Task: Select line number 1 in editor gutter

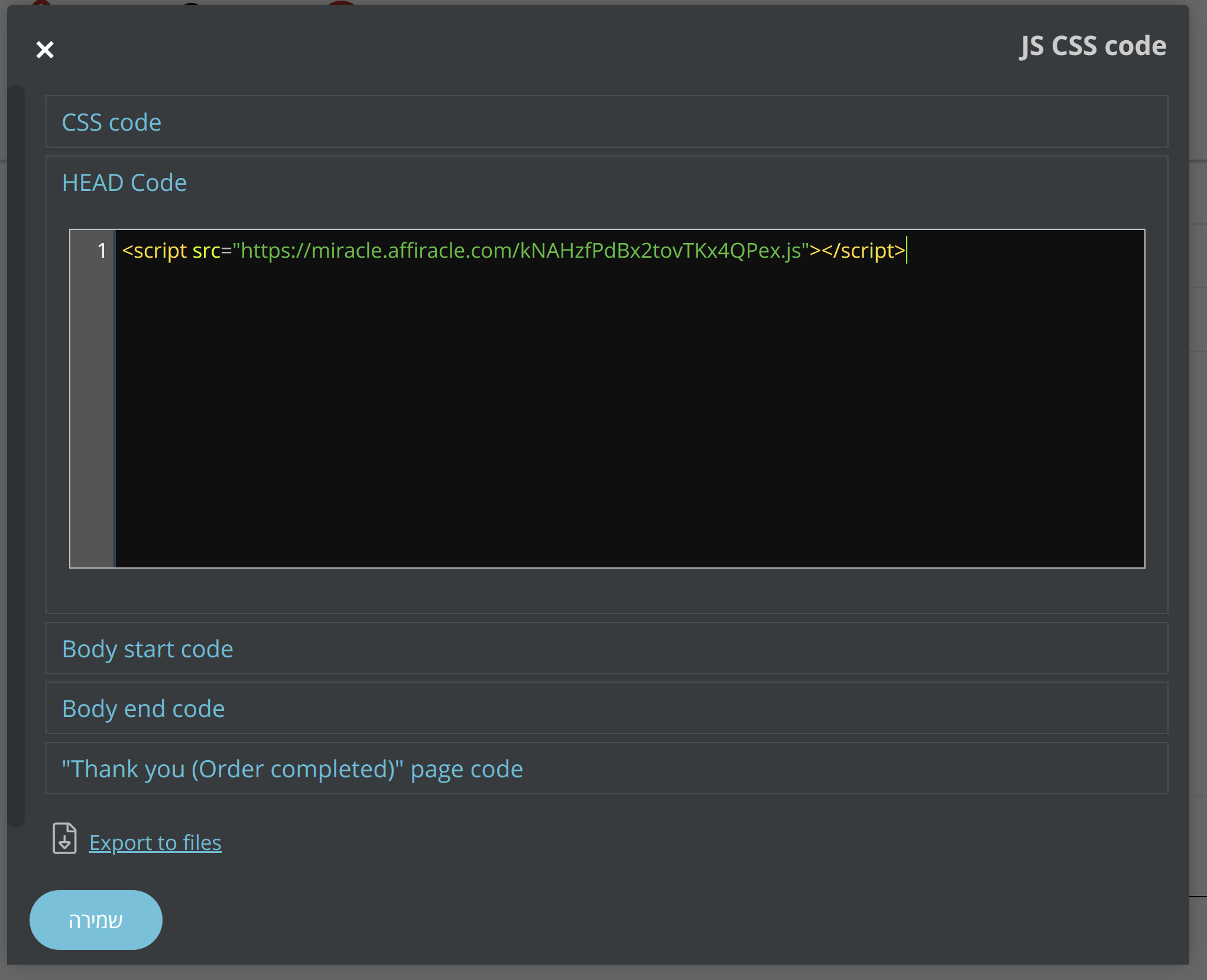Action: pyautogui.click(x=102, y=251)
